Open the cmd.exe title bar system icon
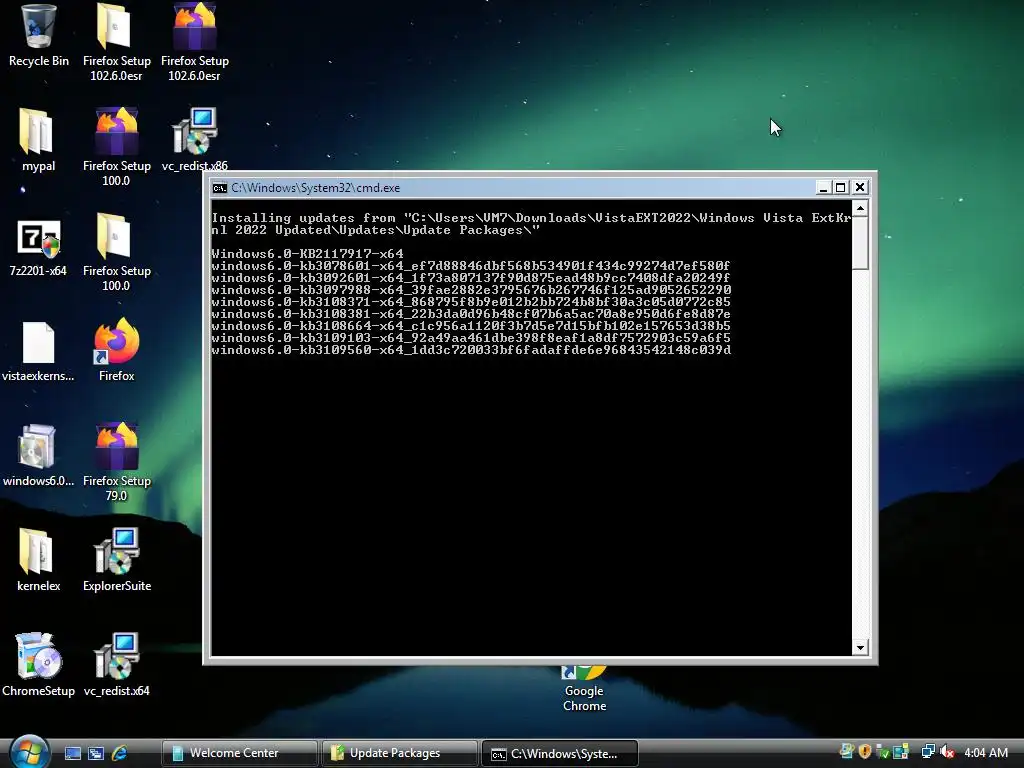 (x=219, y=188)
